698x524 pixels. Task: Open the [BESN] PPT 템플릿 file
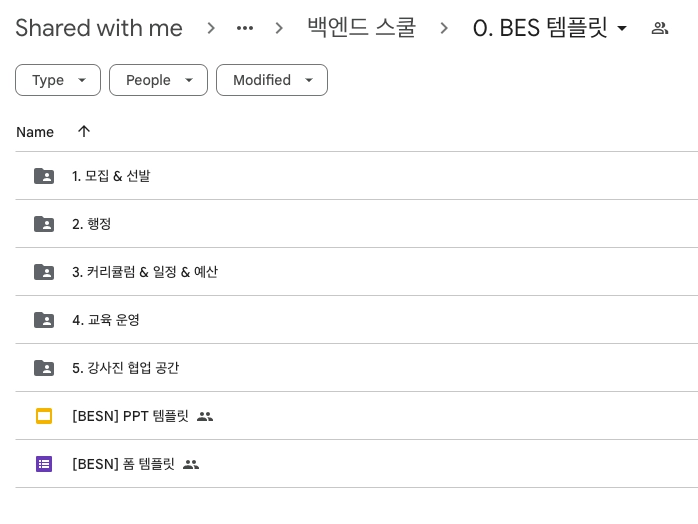[x=130, y=416]
